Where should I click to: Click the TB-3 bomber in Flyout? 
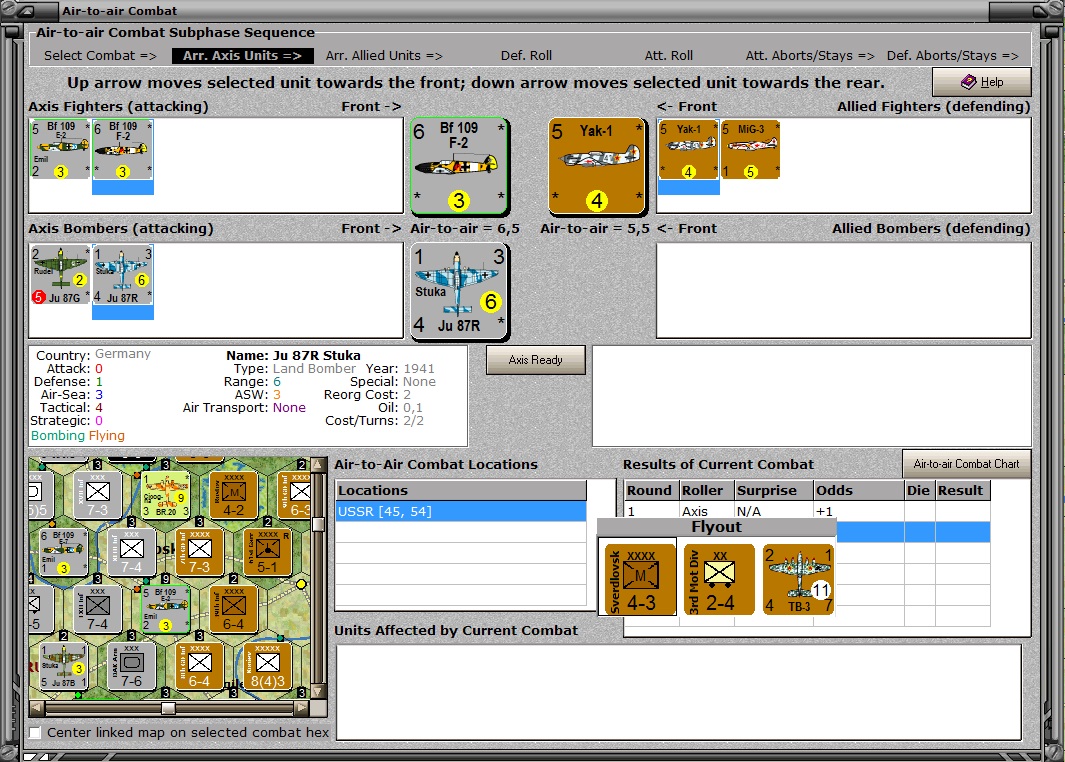[798, 579]
